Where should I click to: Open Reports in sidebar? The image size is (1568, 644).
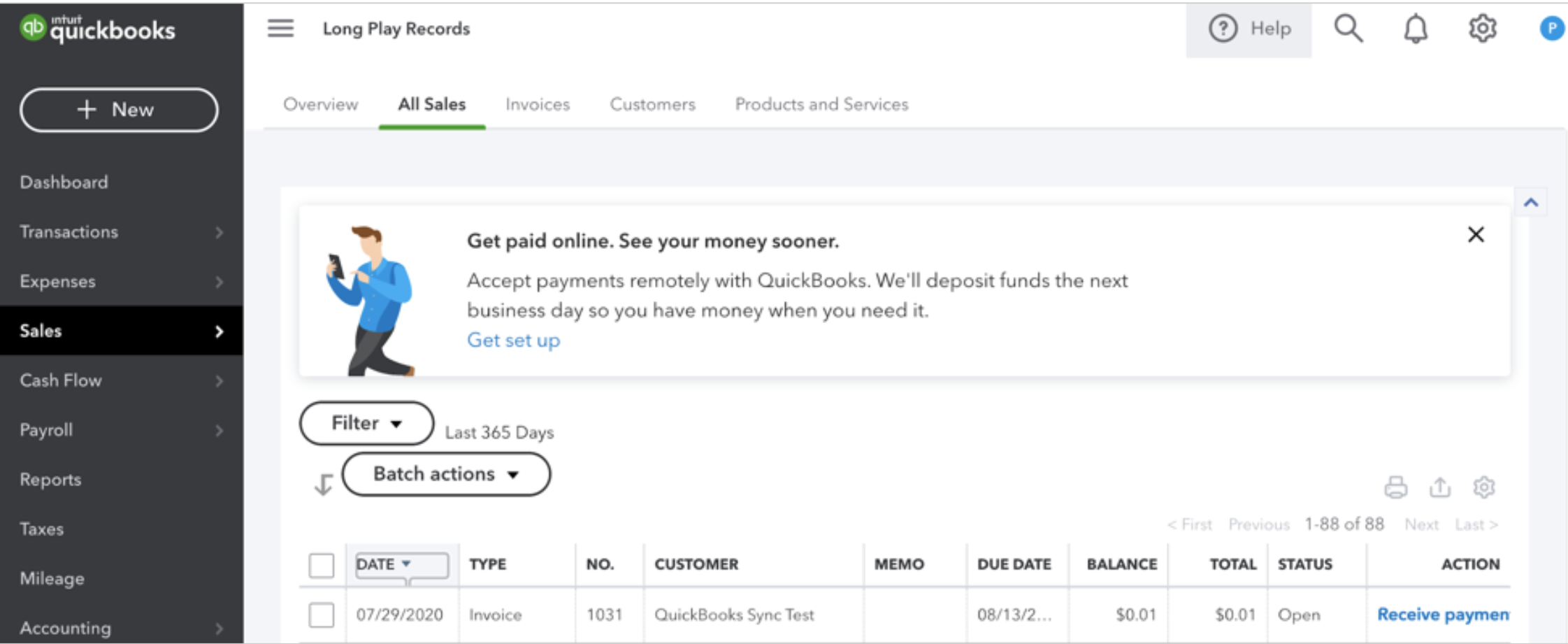point(50,480)
